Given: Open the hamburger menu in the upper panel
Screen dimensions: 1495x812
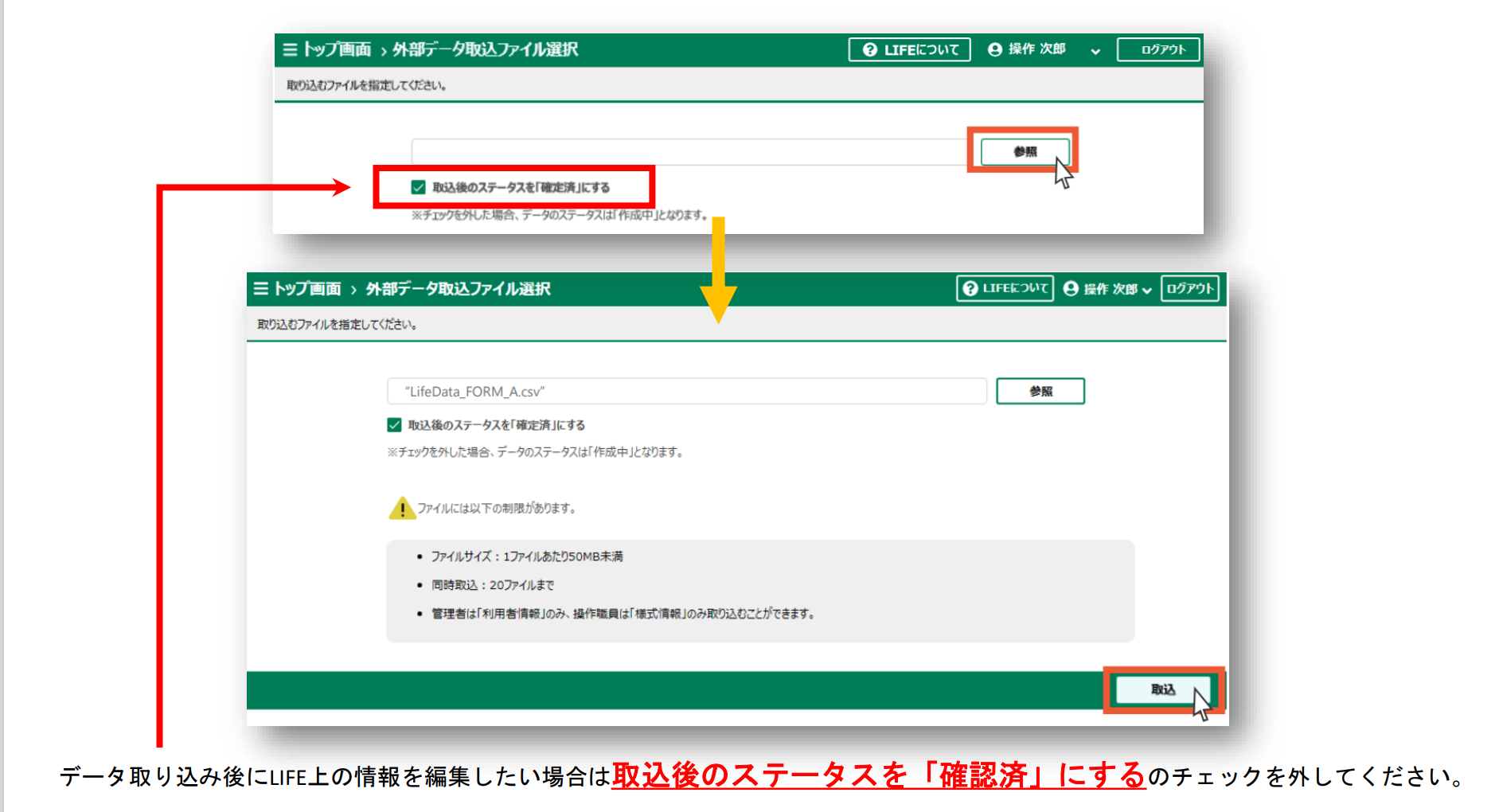Looking at the screenshot, I should click(290, 49).
